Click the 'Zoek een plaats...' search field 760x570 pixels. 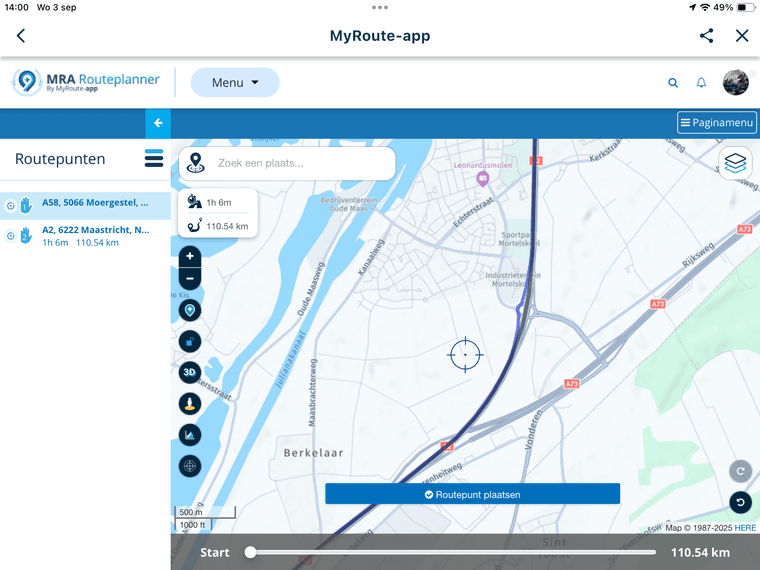coord(287,163)
